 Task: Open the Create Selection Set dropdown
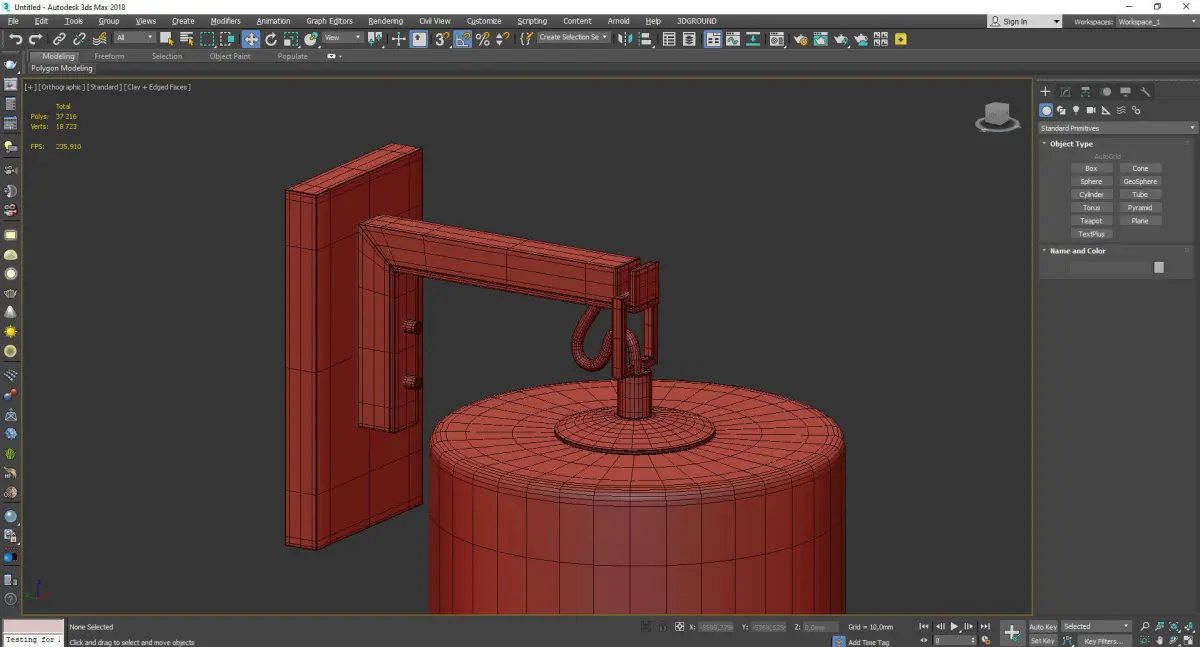point(574,37)
